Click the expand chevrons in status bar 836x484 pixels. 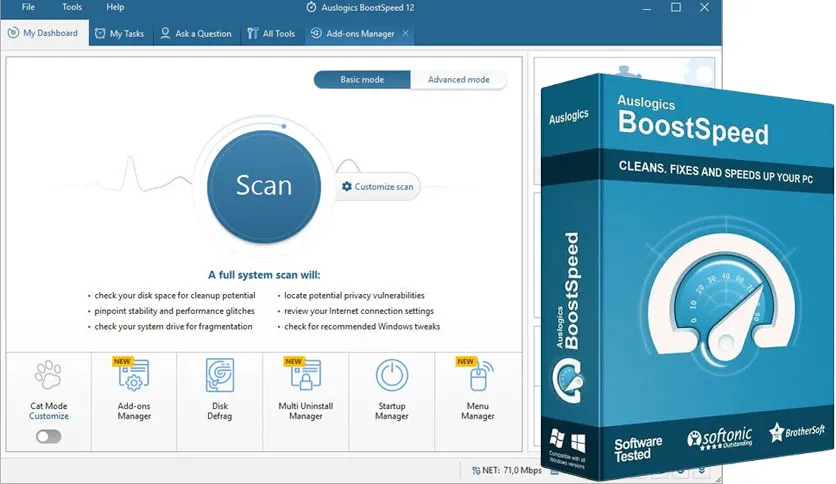click(702, 471)
